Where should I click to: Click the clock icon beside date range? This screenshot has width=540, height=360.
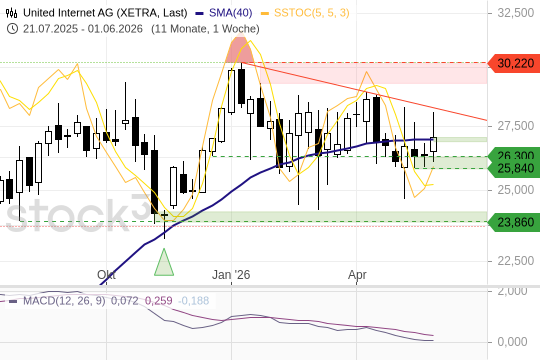tap(12, 29)
